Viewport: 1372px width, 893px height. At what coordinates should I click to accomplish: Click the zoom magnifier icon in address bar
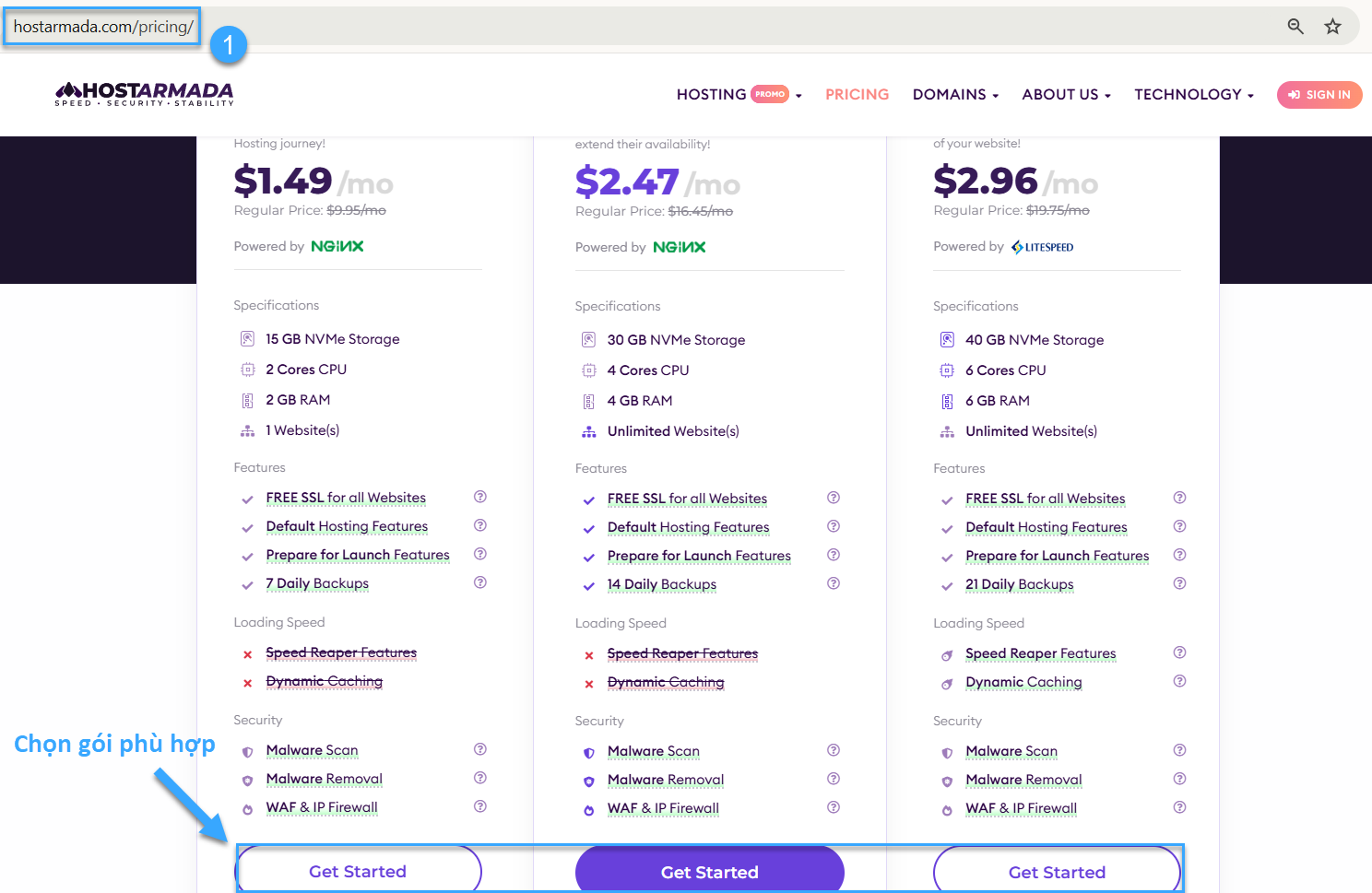(x=1295, y=27)
